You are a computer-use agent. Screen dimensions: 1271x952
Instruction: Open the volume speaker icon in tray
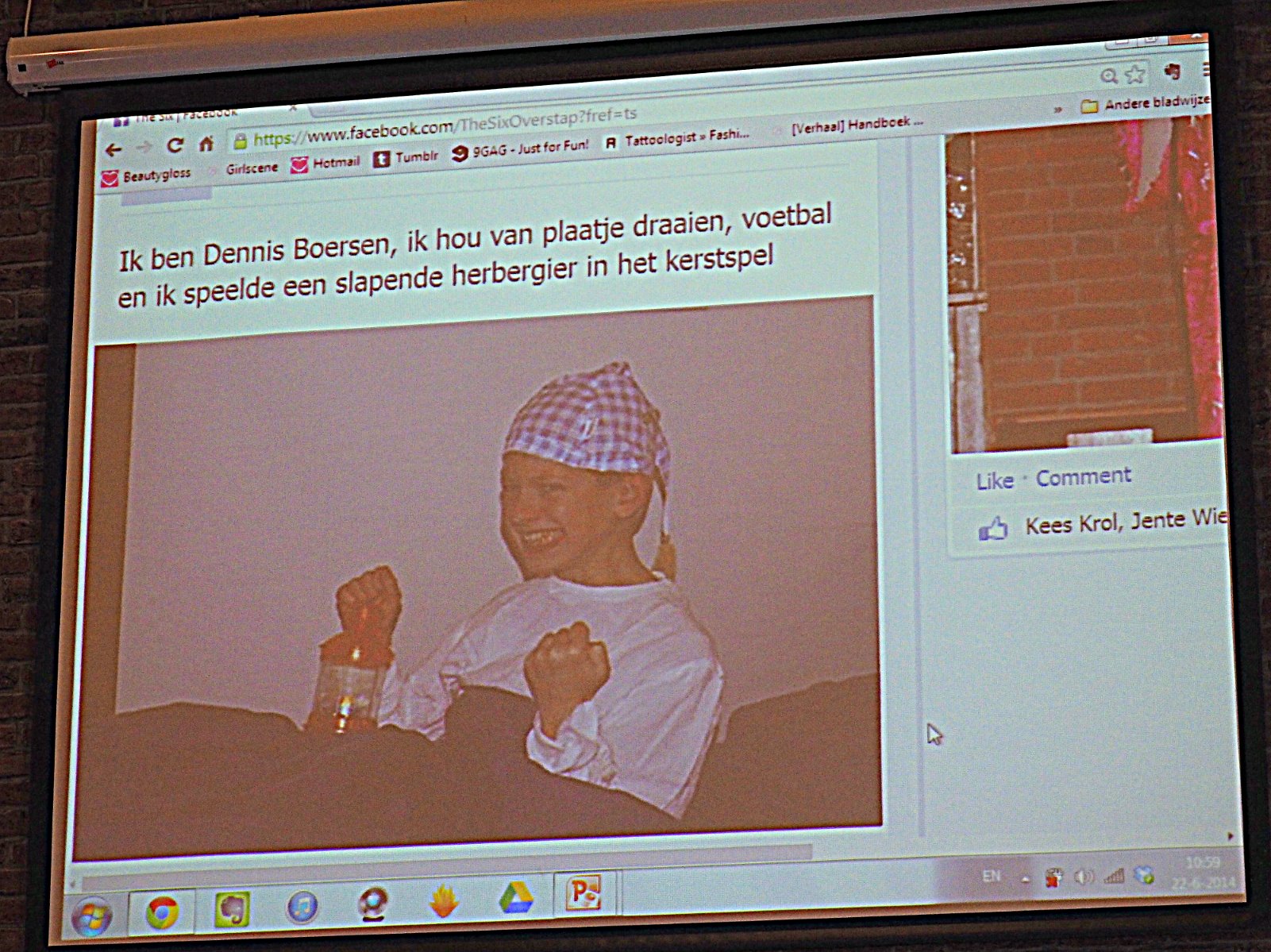pyautogui.click(x=1084, y=876)
